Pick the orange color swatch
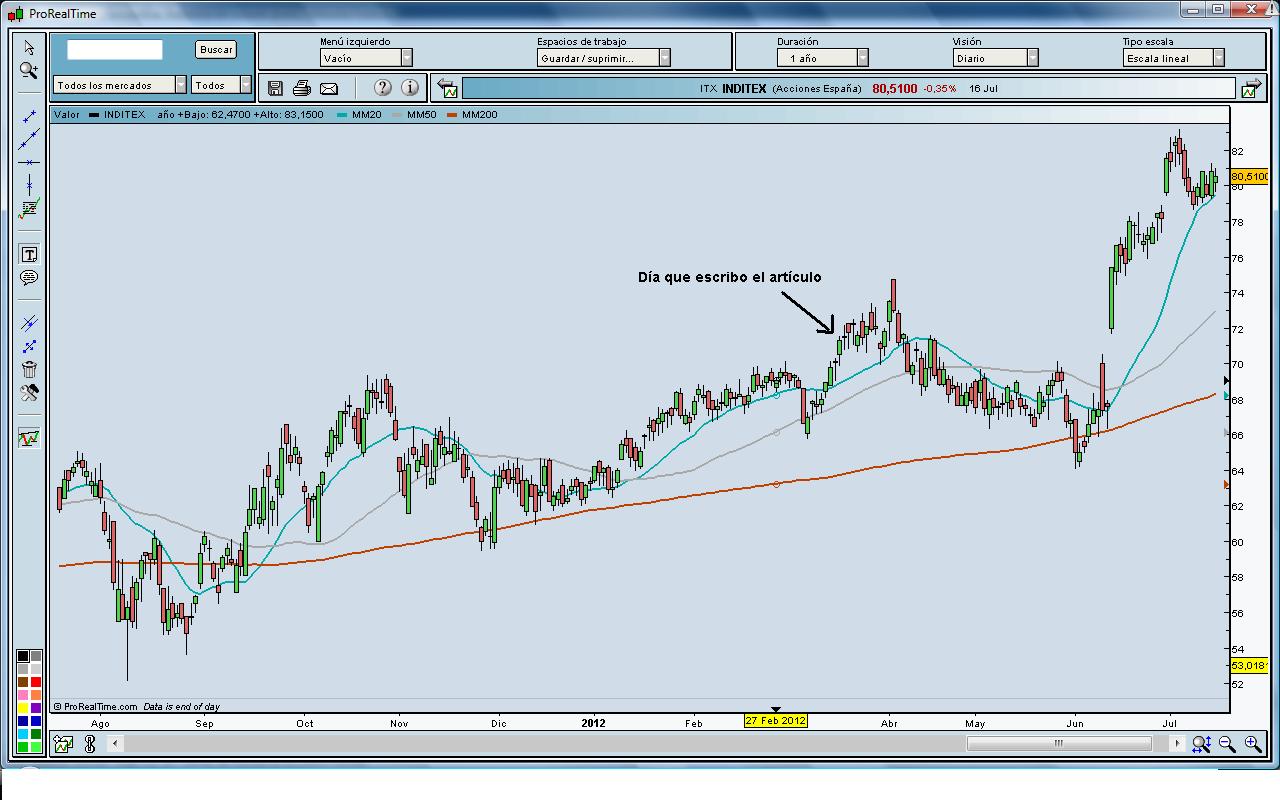1280x800 pixels. coord(36,695)
